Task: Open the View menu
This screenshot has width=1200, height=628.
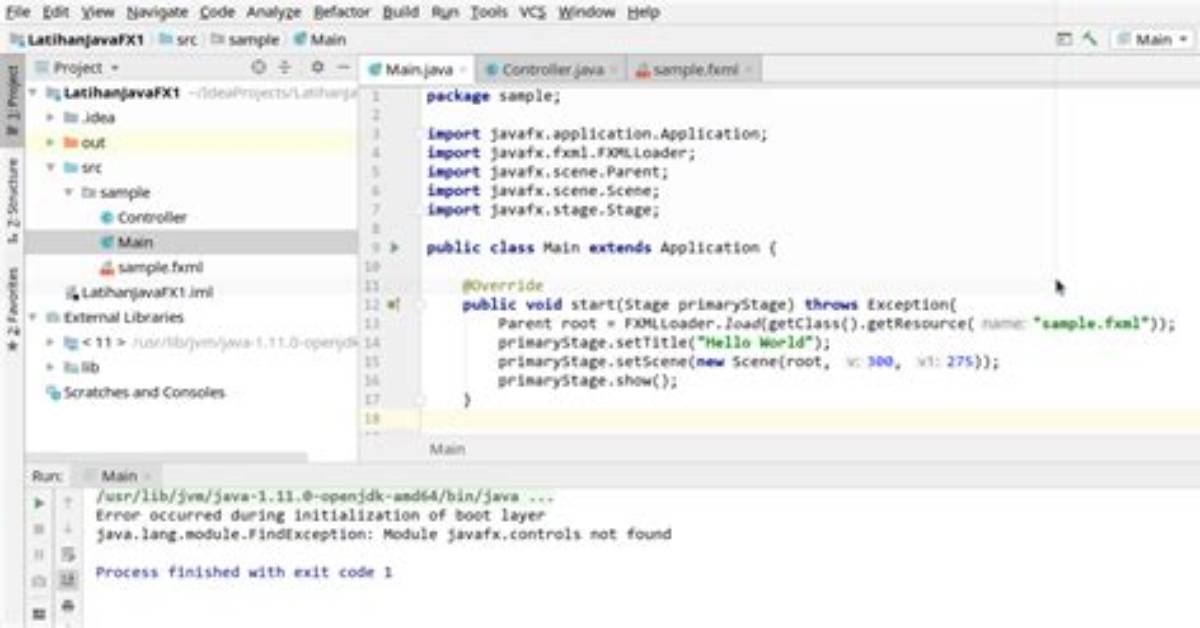Action: [97, 12]
